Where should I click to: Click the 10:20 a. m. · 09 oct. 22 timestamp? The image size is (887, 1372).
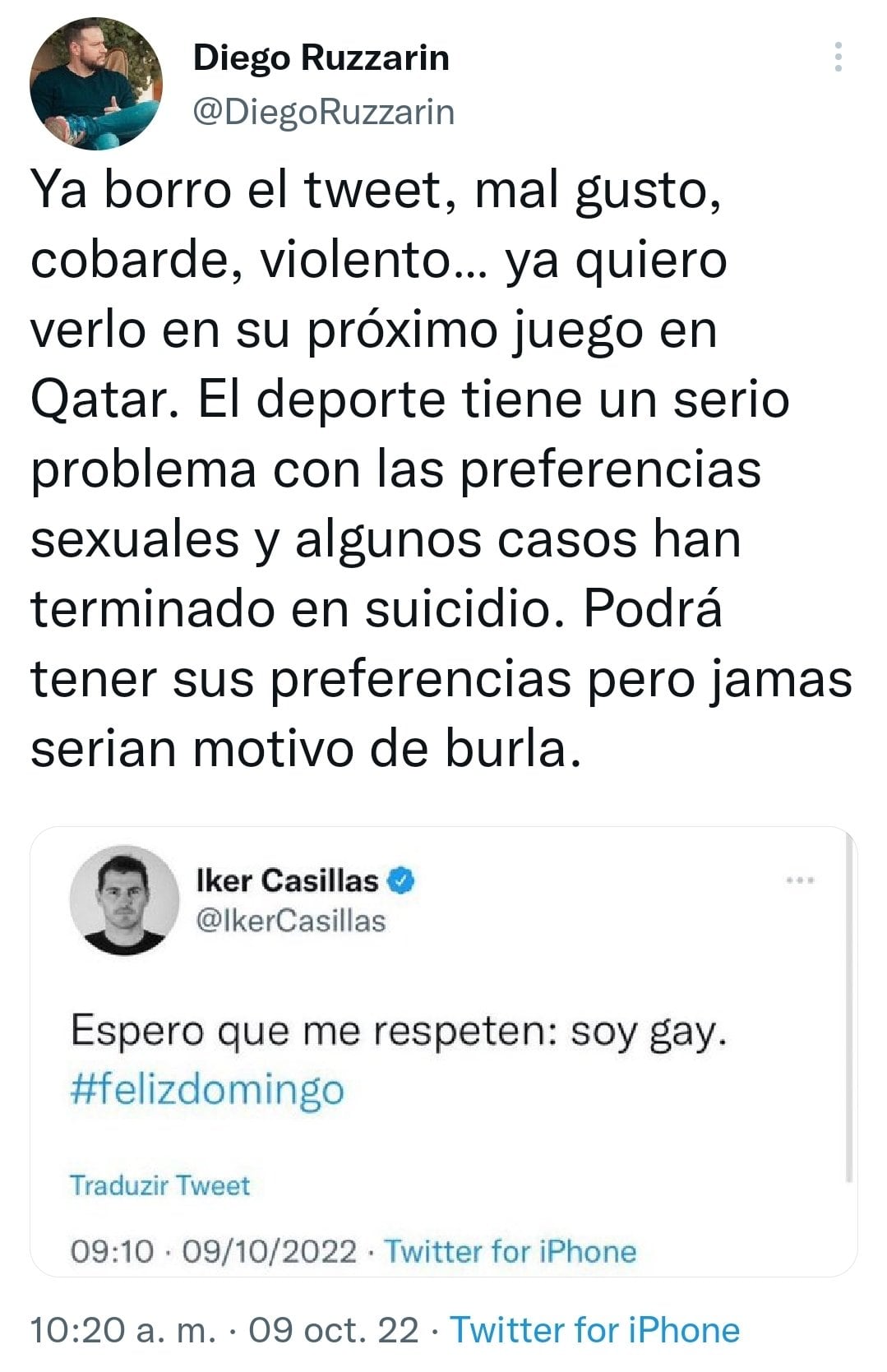click(x=224, y=1329)
